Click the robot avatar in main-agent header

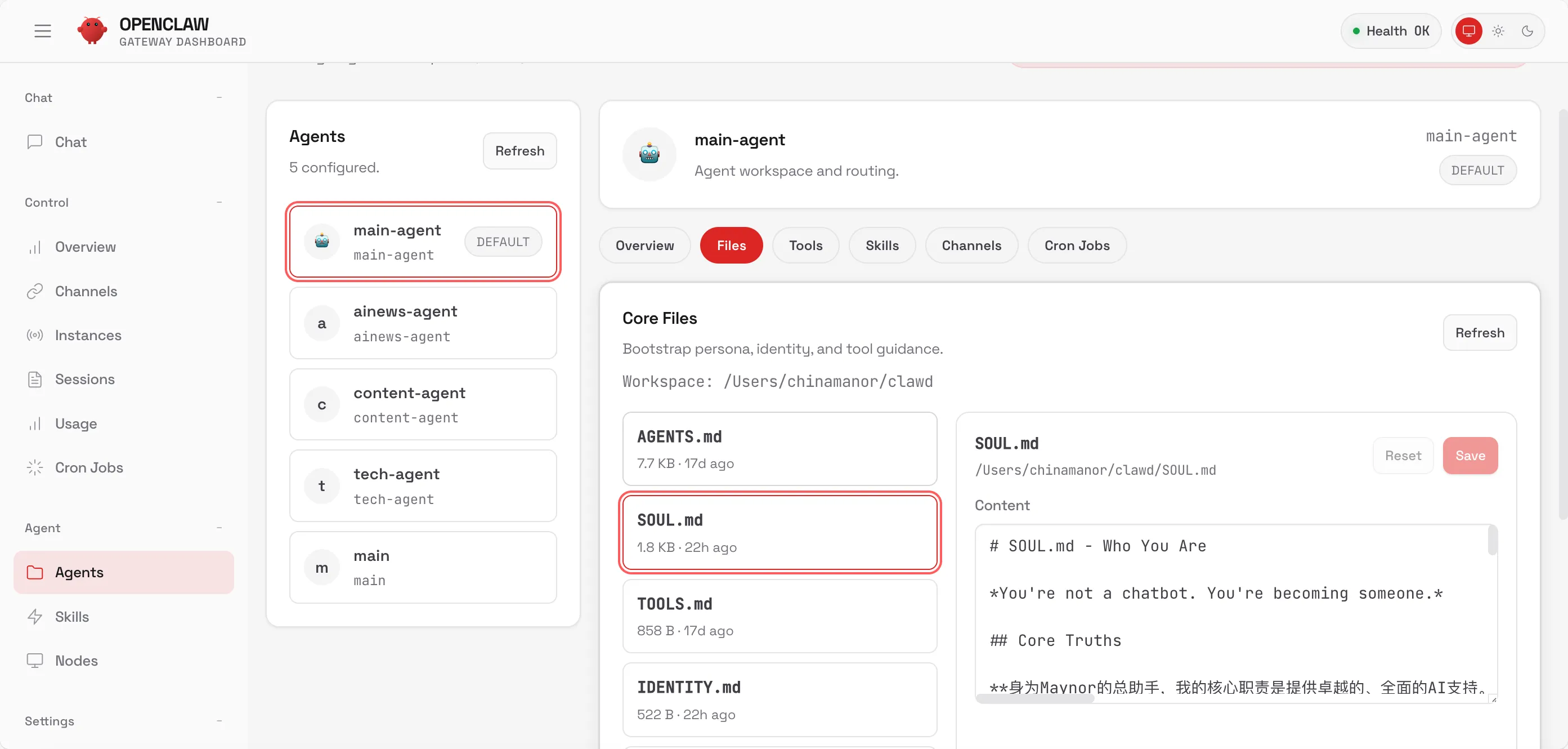(x=649, y=154)
